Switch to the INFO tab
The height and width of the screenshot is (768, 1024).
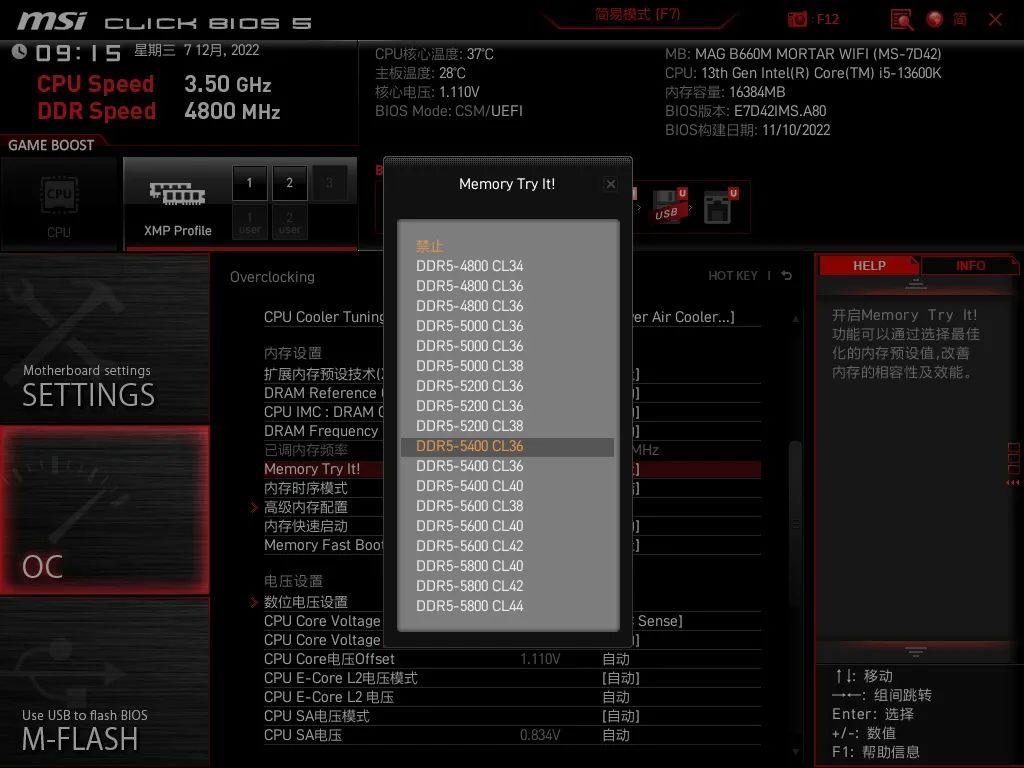click(970, 266)
